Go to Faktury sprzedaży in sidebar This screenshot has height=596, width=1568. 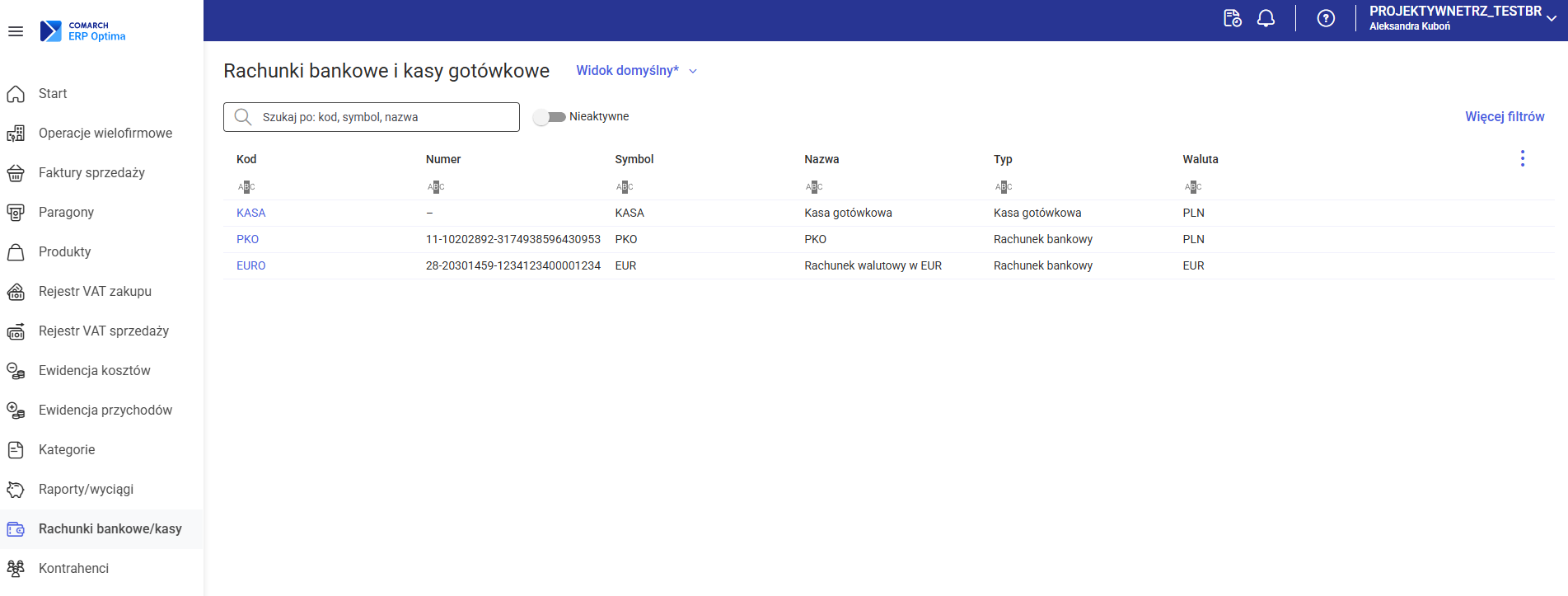pyautogui.click(x=91, y=173)
